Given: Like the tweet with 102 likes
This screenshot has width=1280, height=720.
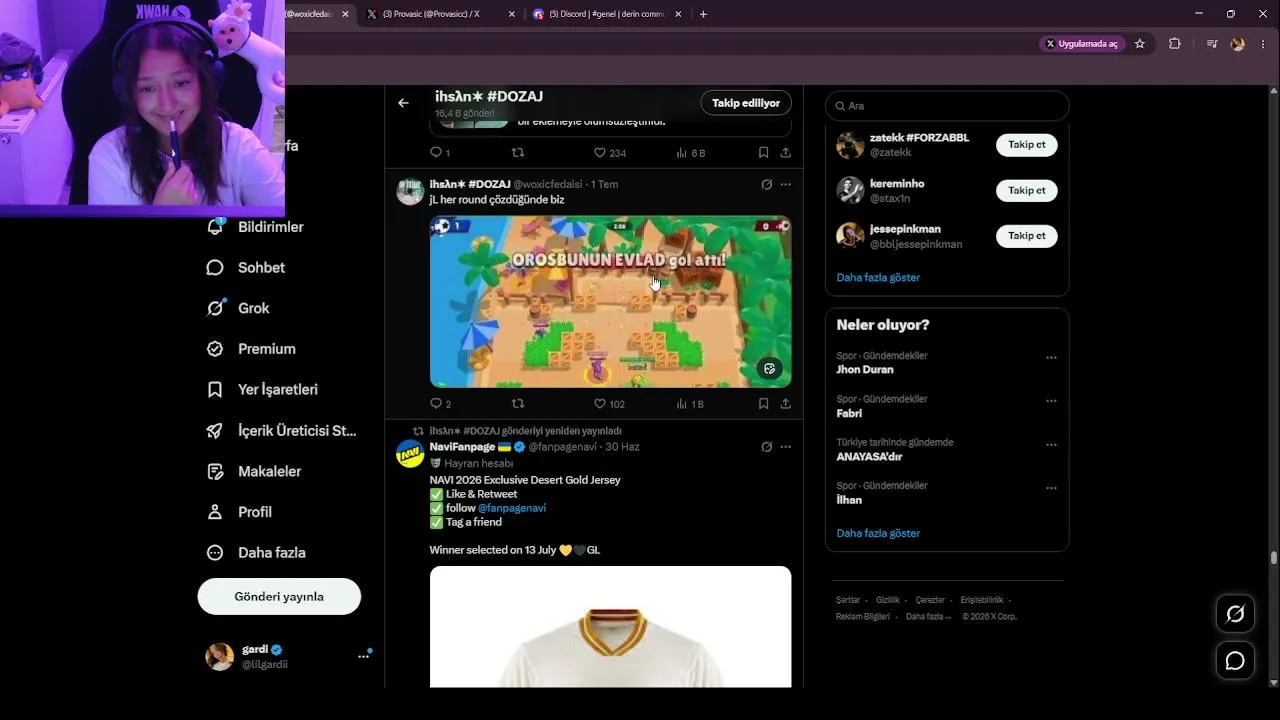Looking at the screenshot, I should tap(610, 404).
